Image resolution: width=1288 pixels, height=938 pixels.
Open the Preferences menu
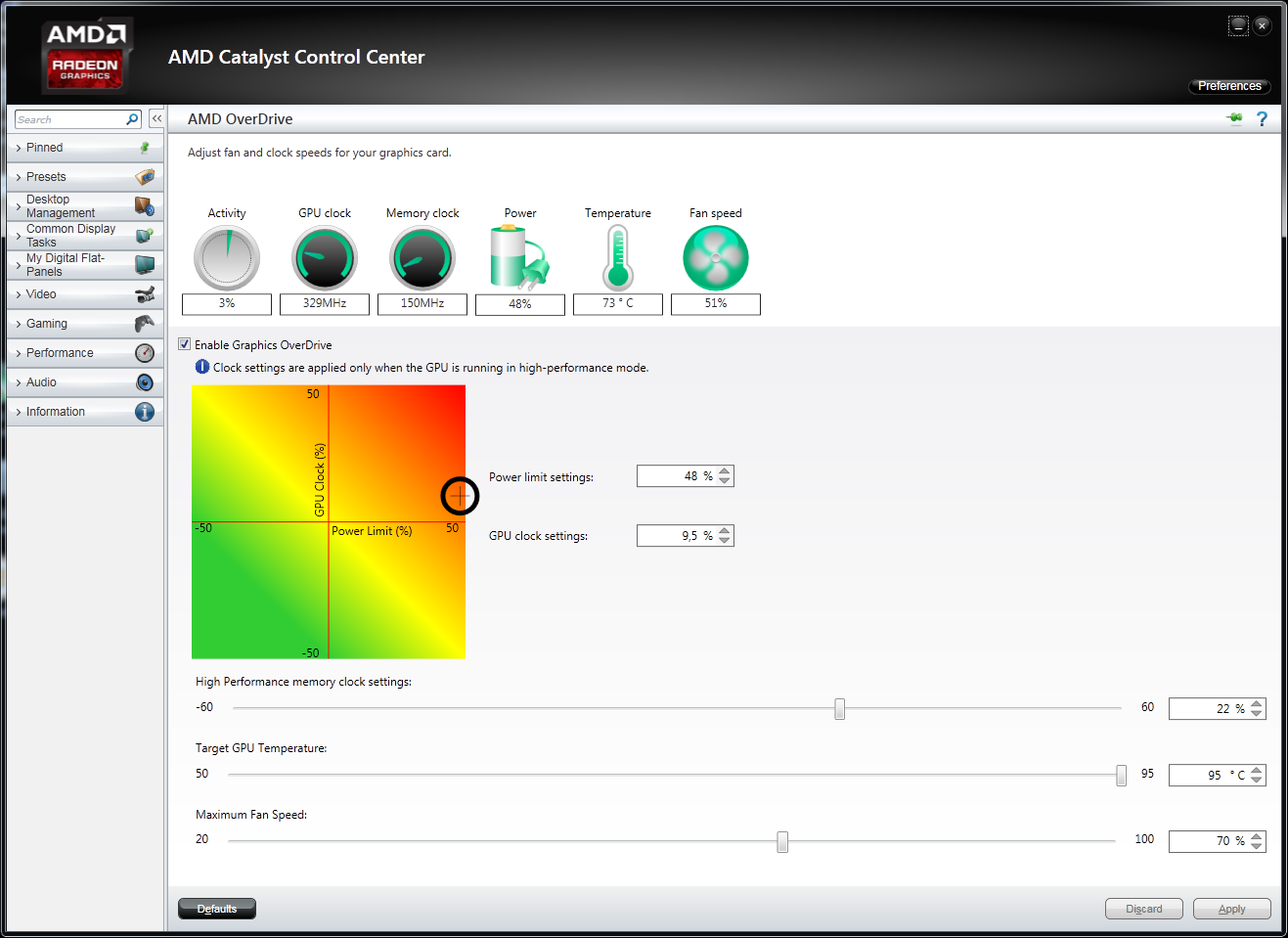[1229, 86]
